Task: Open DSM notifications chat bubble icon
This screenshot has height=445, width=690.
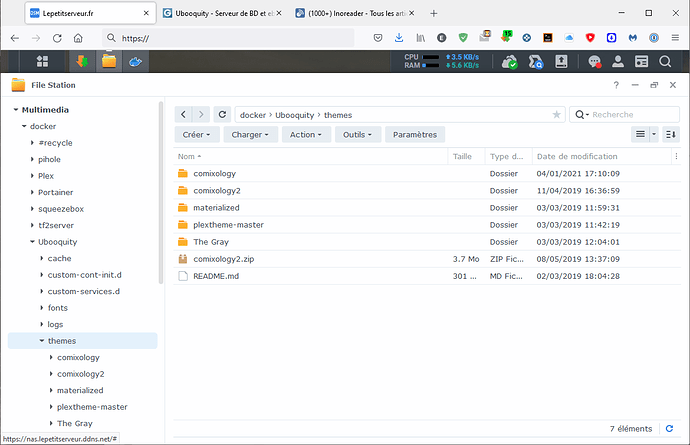Action: coord(594,62)
